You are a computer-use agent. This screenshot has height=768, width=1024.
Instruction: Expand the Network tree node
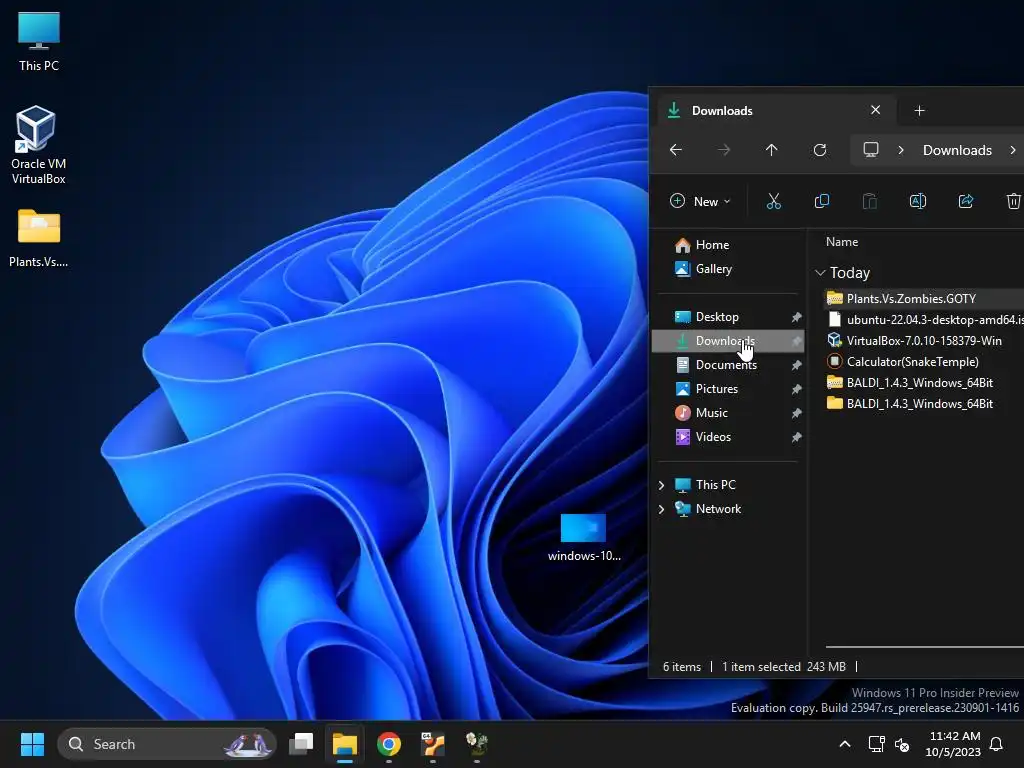pos(661,509)
